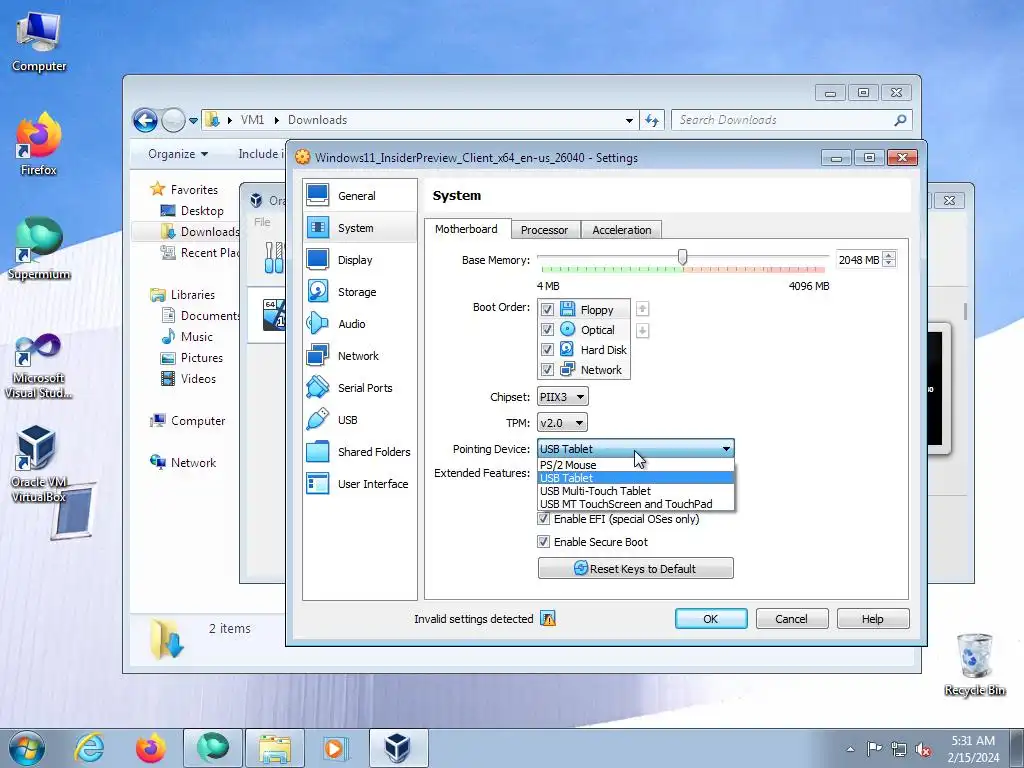Open Supermium desktop shortcut
This screenshot has height=768, width=1024.
point(39,248)
